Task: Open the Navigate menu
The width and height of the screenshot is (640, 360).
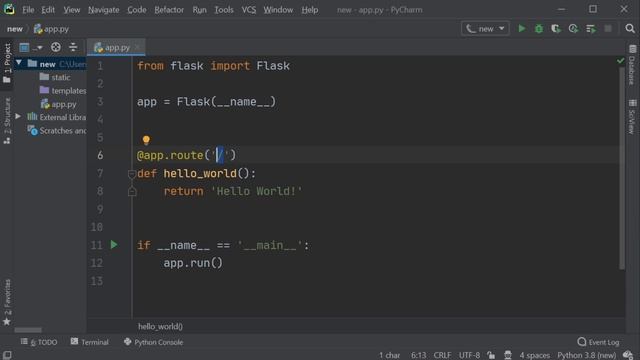Action: (104, 10)
